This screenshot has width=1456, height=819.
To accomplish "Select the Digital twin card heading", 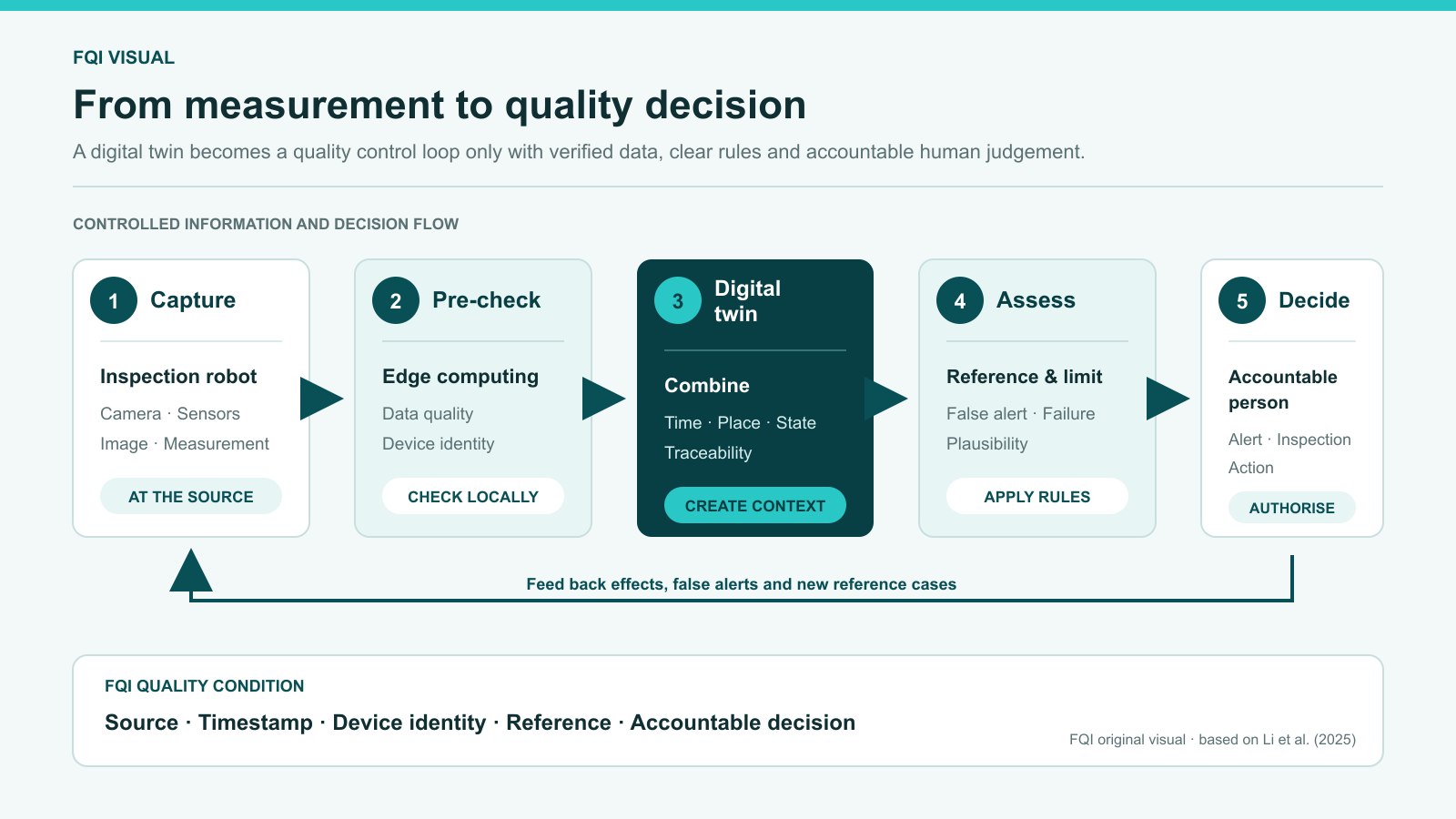I will 747,301.
